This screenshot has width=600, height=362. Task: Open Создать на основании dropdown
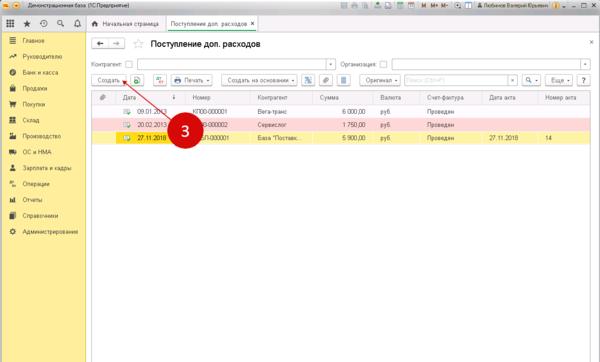(259, 80)
